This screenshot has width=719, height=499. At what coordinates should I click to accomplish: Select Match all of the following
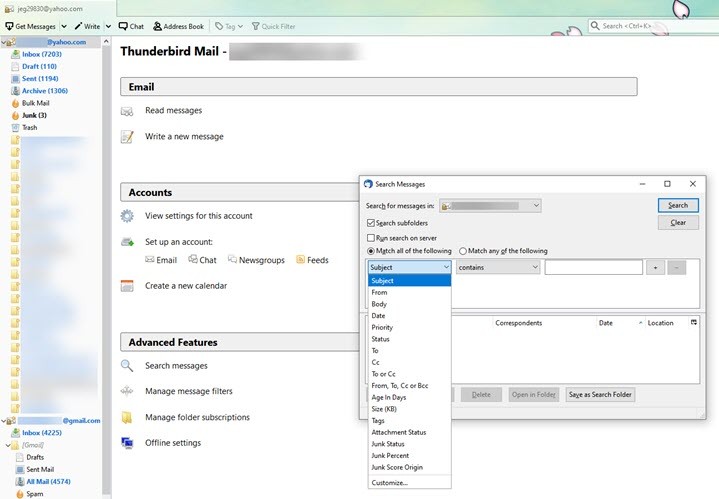371,251
